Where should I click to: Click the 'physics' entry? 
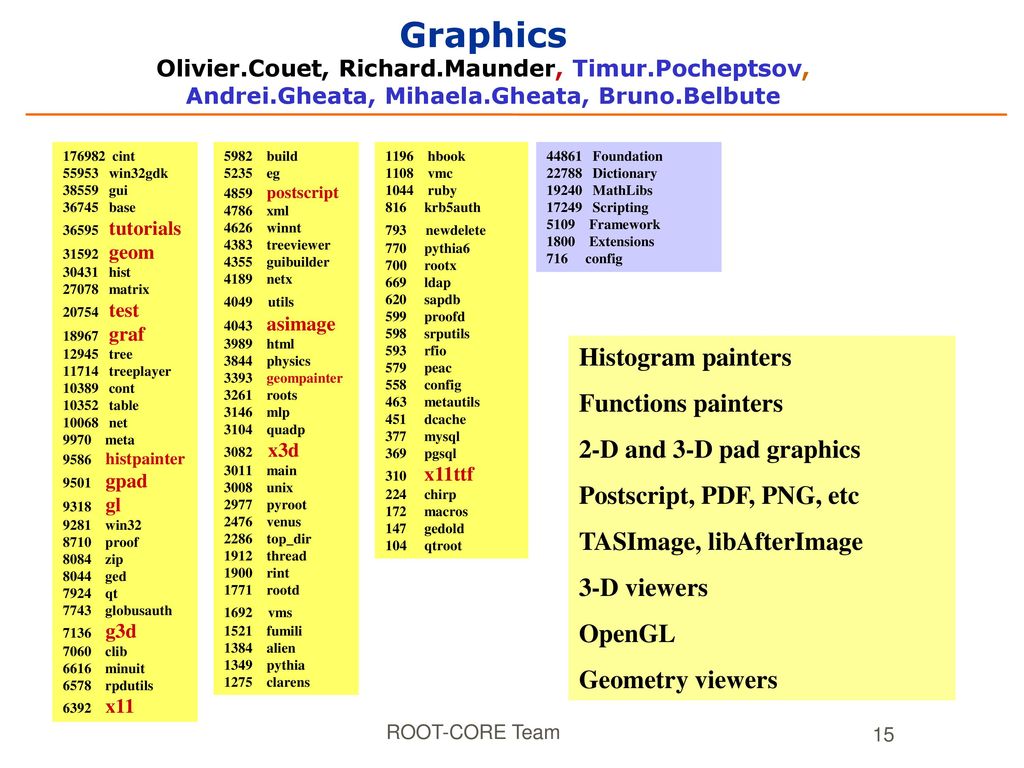pos(289,362)
